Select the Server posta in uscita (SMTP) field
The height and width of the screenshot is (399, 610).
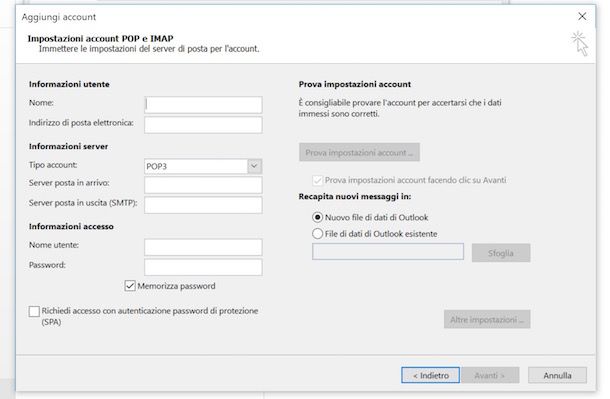pos(203,205)
